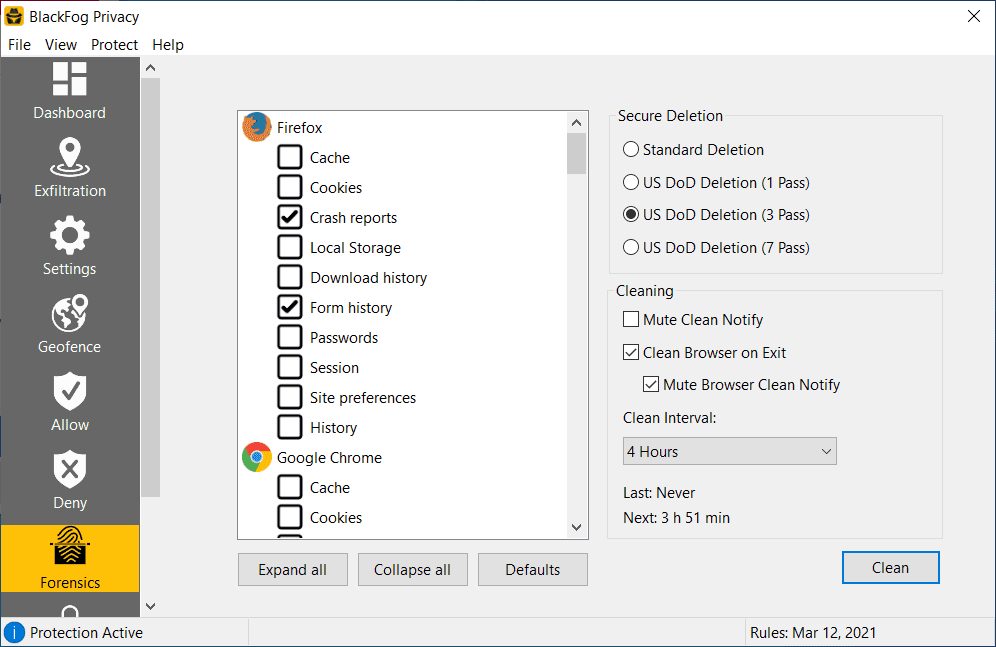Screen dimensions: 996x647
Task: Open the Clean Interval dropdown
Action: point(729,452)
